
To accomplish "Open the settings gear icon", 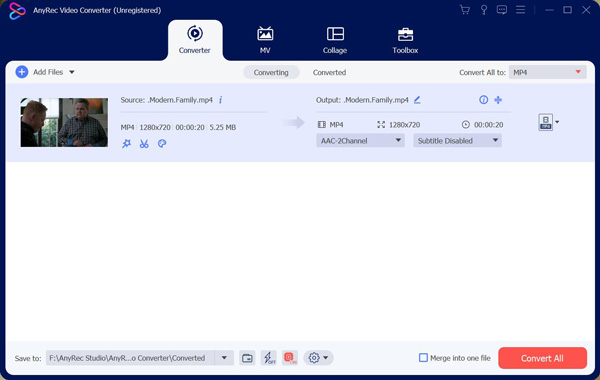I will pos(314,358).
